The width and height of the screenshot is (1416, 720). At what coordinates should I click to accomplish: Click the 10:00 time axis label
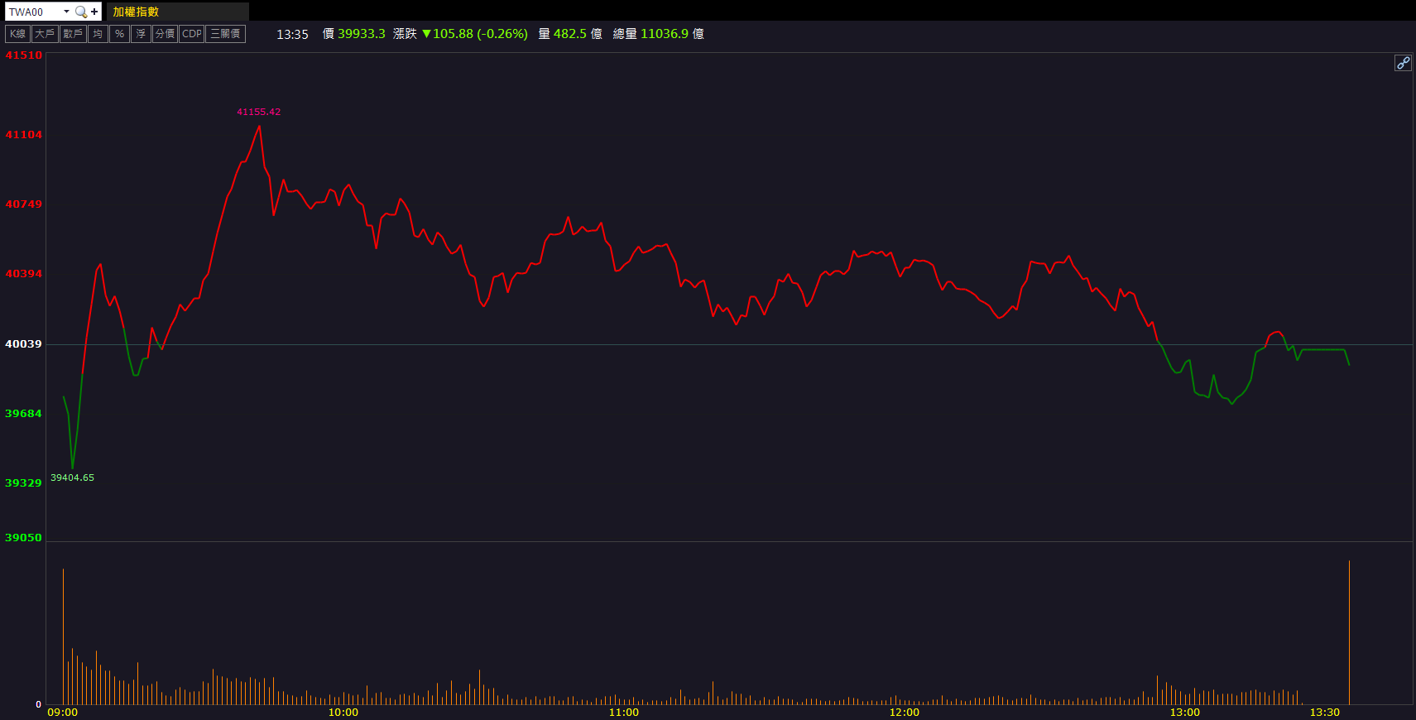tap(343, 712)
